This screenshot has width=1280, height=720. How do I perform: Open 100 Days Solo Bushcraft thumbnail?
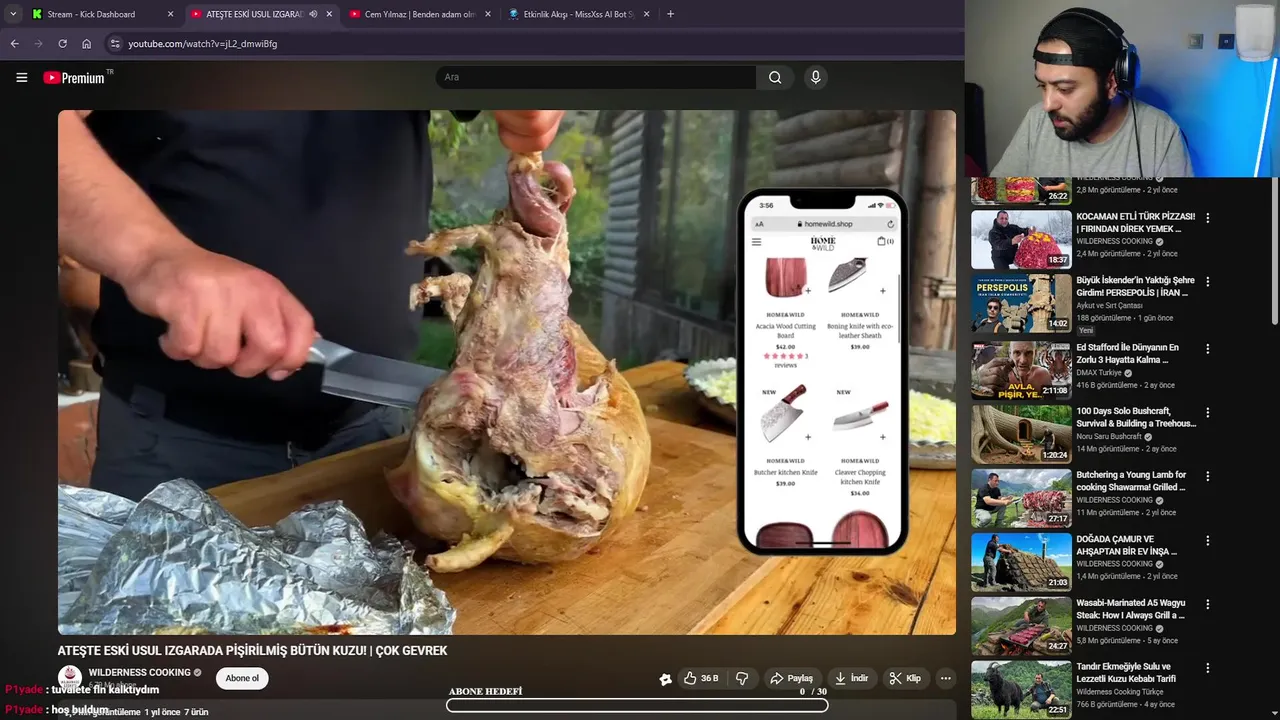[x=1021, y=434]
